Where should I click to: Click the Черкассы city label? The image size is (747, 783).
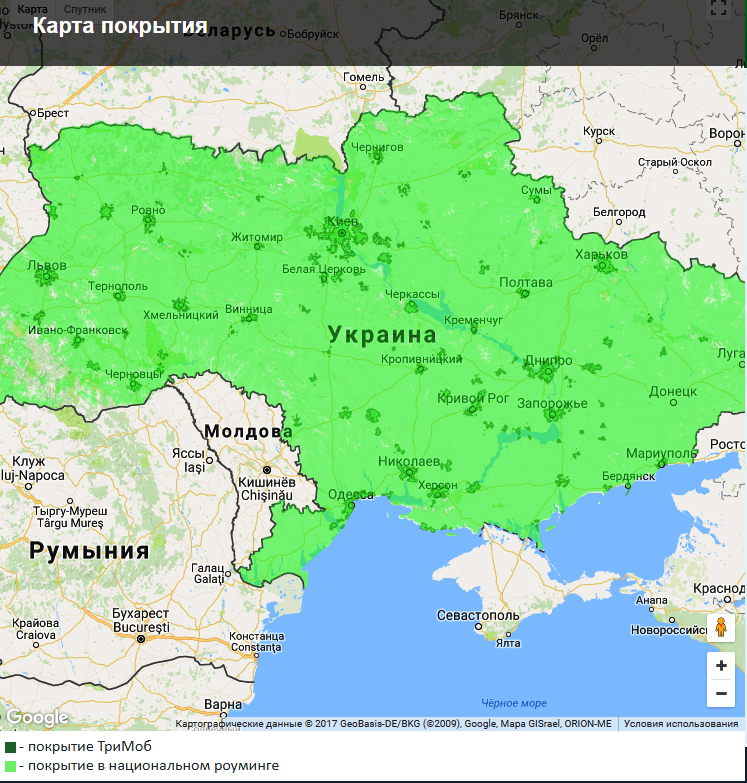(412, 294)
